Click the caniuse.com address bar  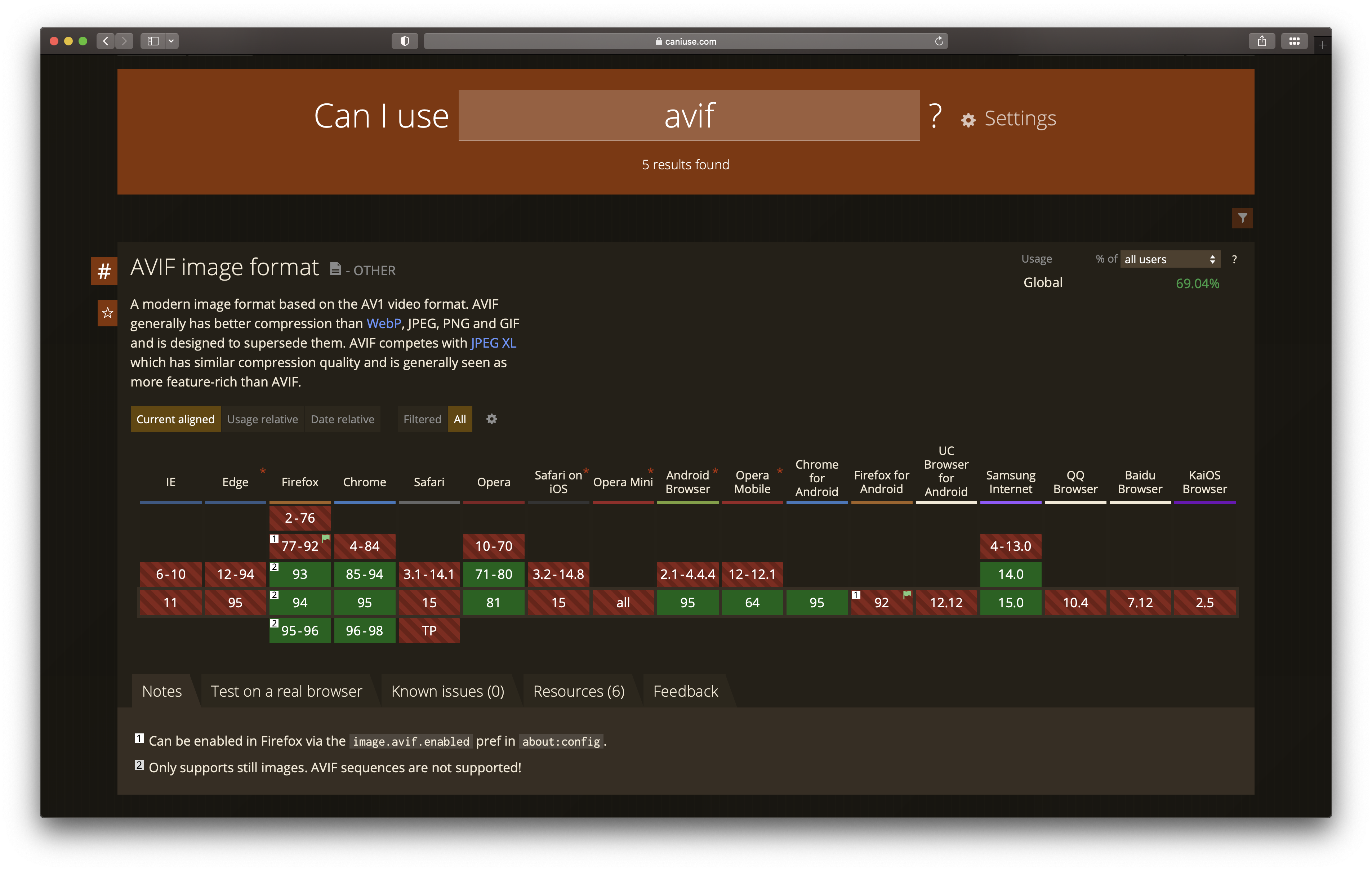tap(686, 41)
